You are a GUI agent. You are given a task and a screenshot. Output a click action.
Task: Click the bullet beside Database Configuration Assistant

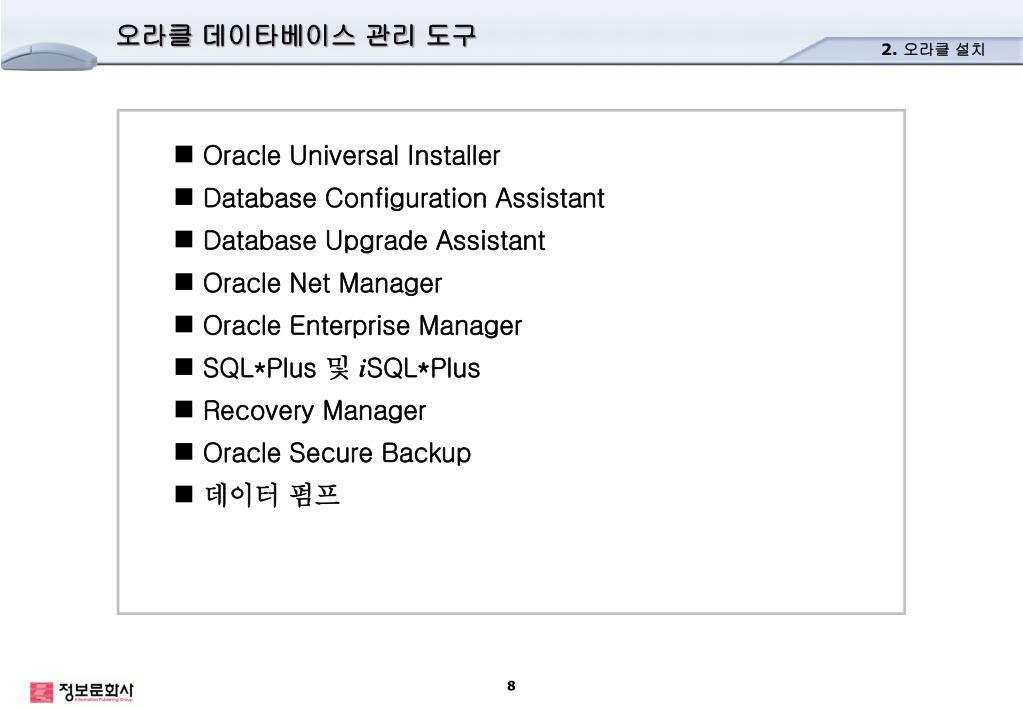pos(184,196)
